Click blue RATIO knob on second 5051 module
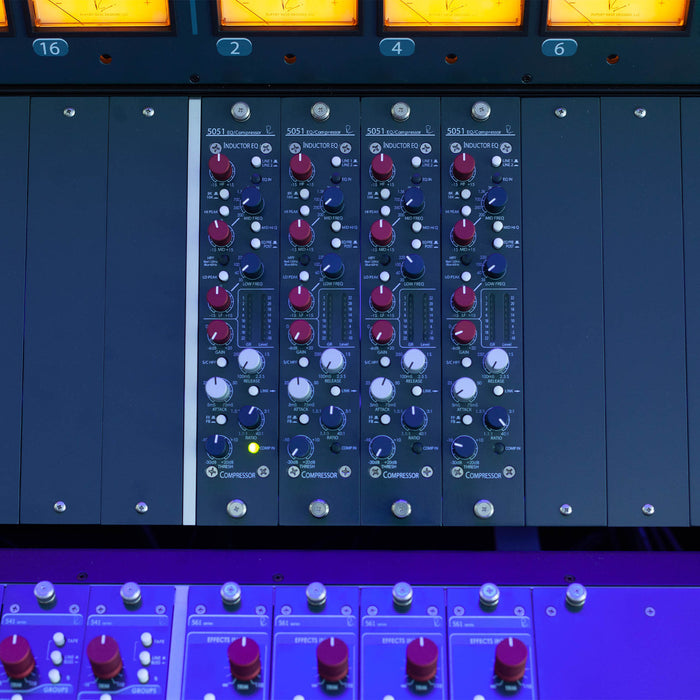 coord(332,418)
